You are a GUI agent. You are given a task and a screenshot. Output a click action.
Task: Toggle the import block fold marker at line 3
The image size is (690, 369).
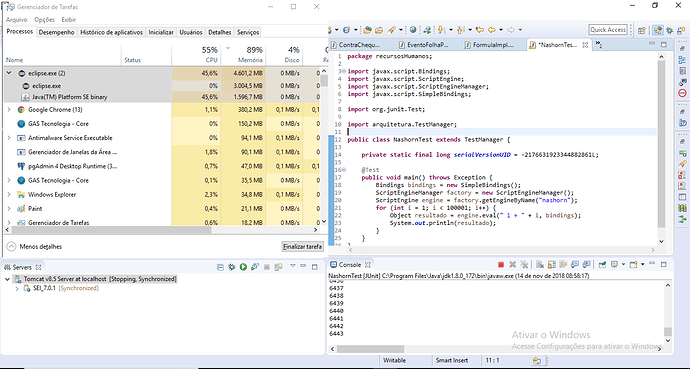(x=343, y=71)
